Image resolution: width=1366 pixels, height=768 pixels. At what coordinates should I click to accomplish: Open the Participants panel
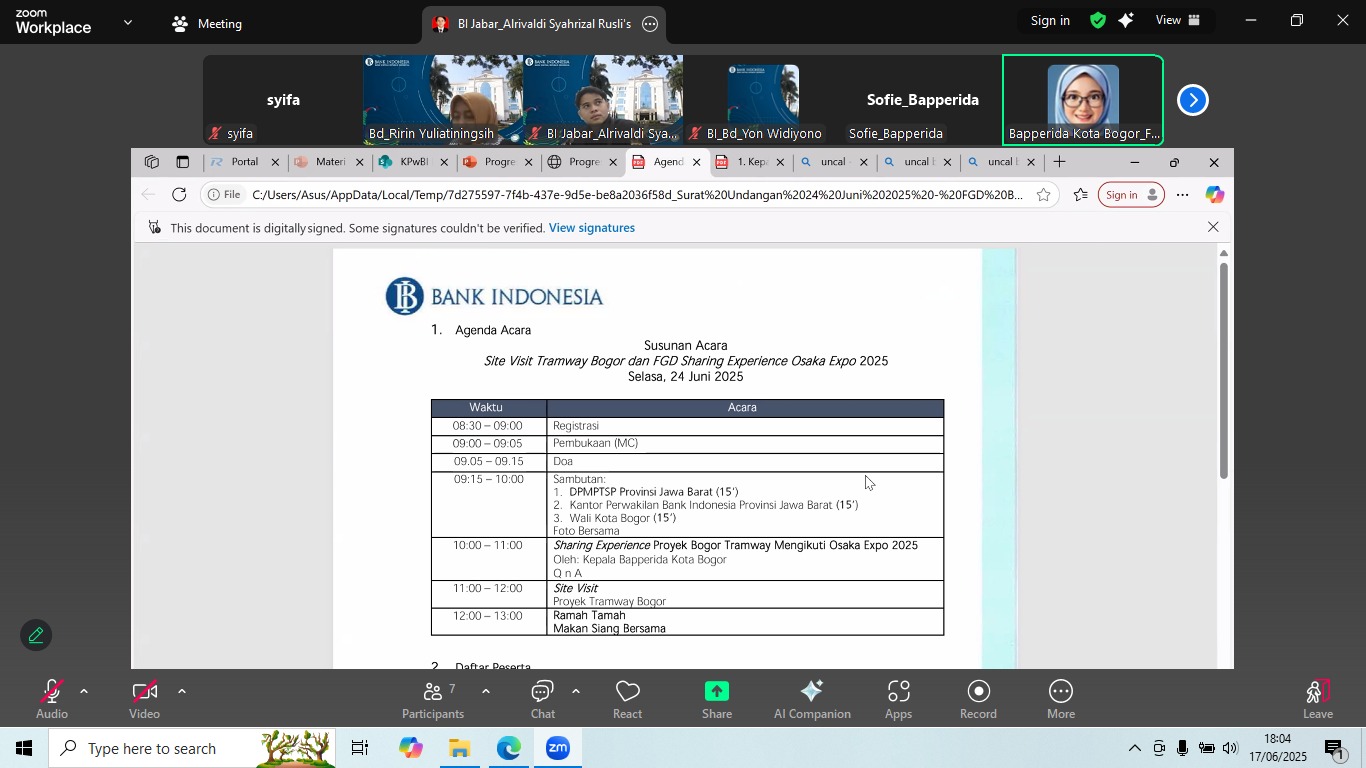(x=433, y=699)
